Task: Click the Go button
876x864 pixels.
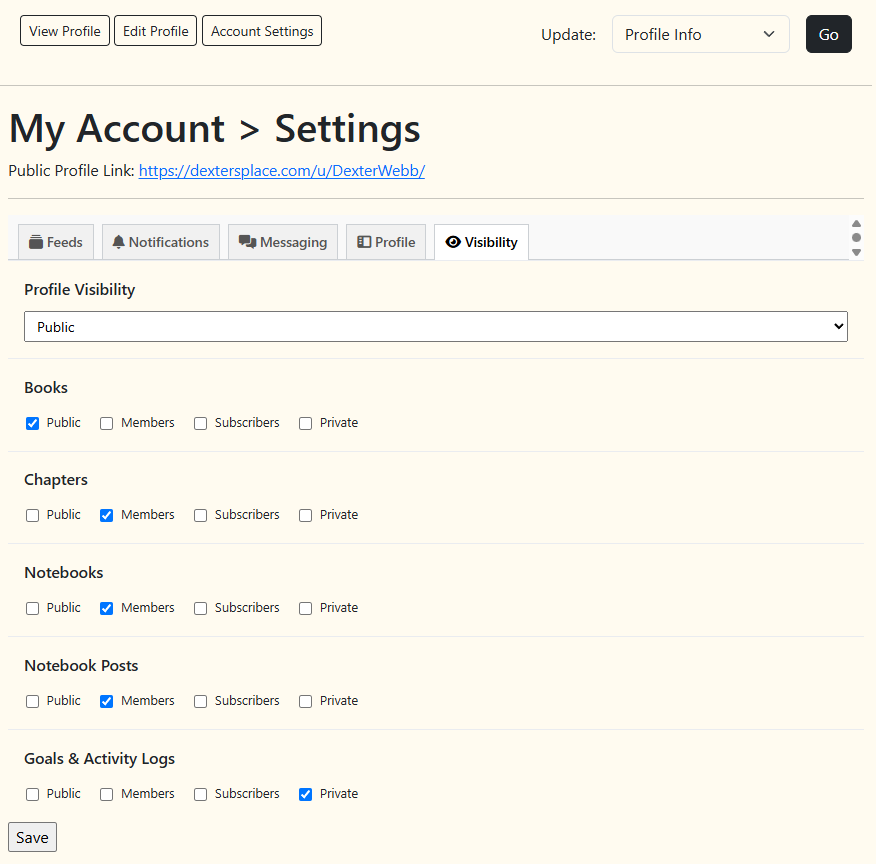Action: click(829, 34)
